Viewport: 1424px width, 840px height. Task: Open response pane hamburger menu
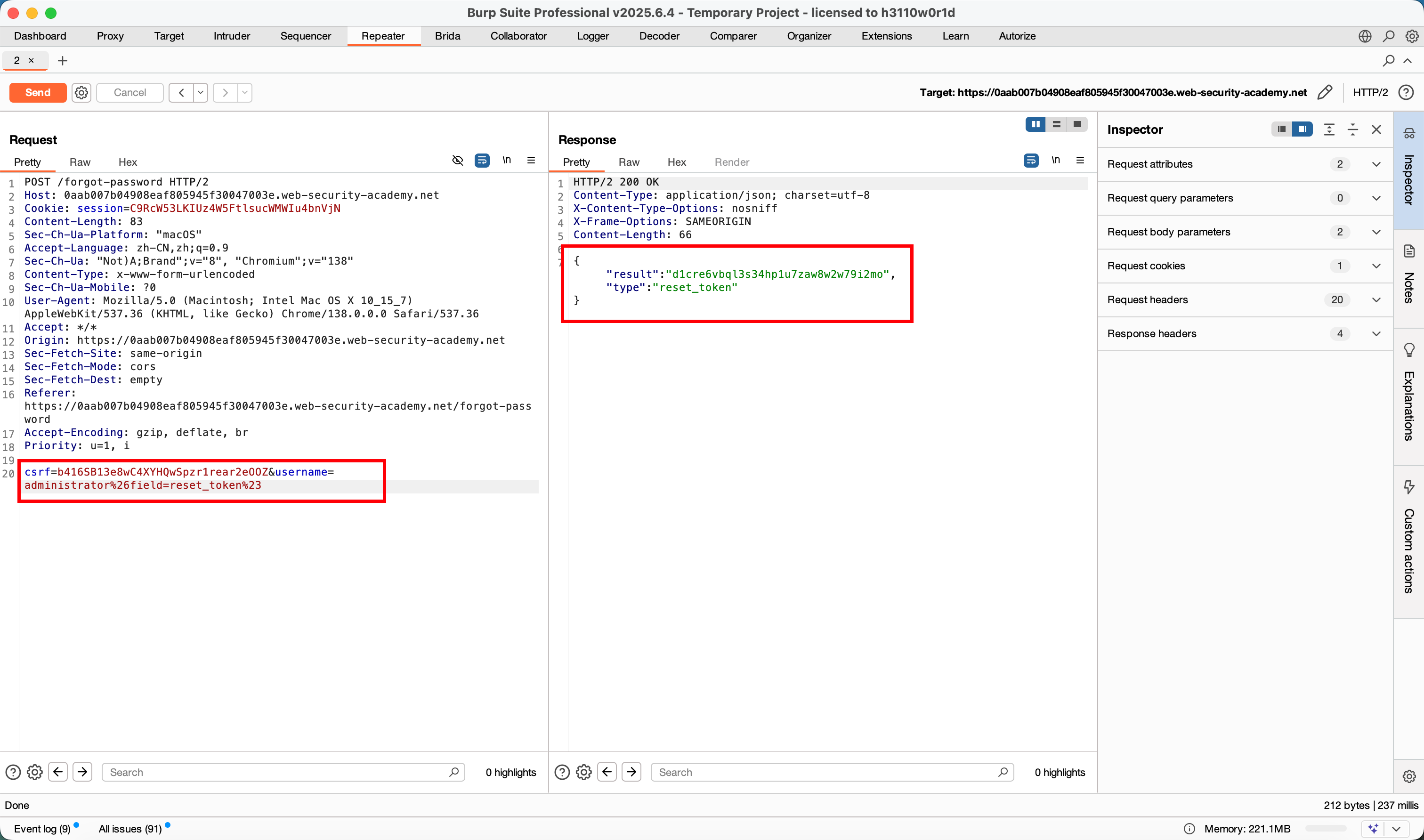[1080, 160]
